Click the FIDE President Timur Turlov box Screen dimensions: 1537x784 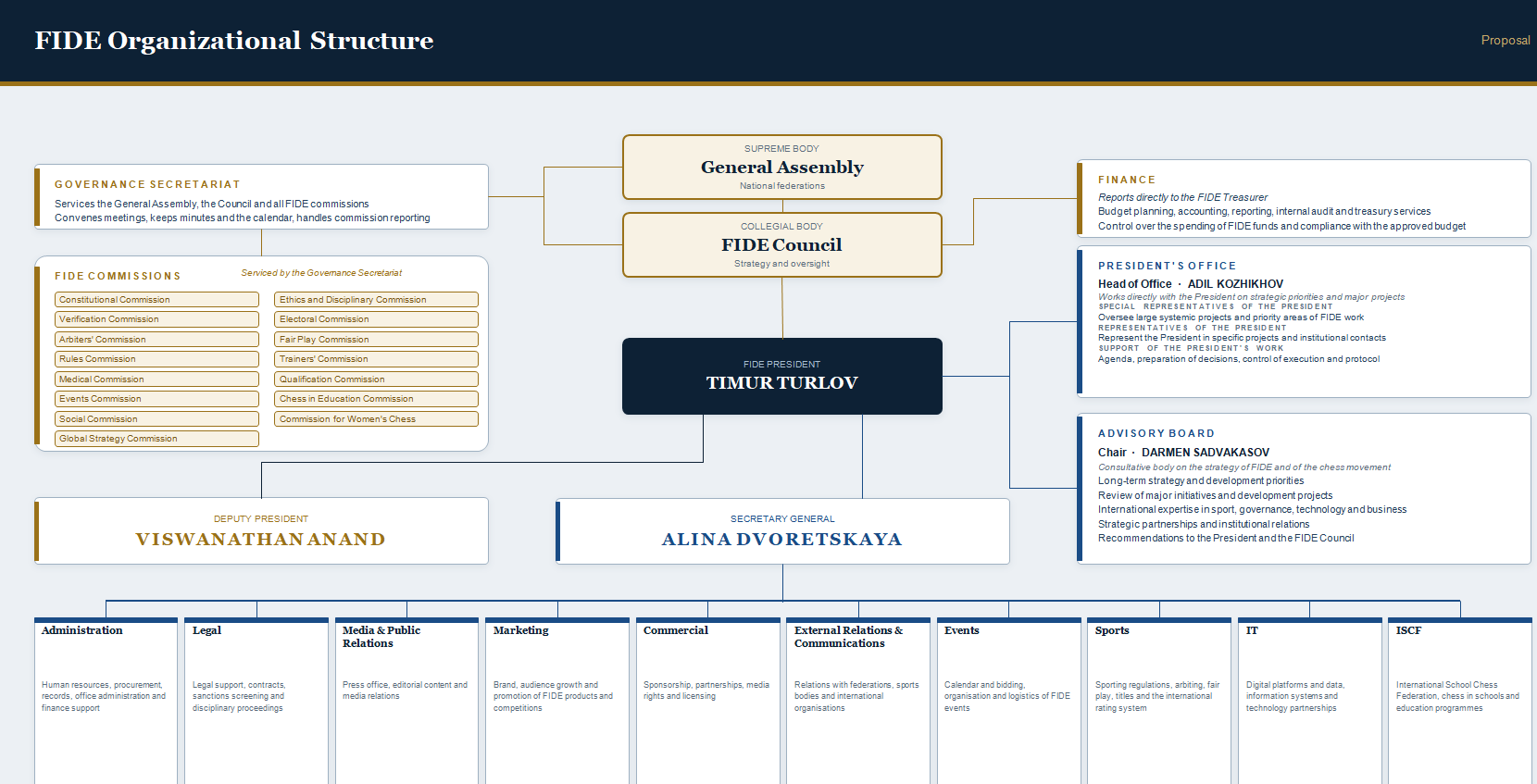(782, 376)
